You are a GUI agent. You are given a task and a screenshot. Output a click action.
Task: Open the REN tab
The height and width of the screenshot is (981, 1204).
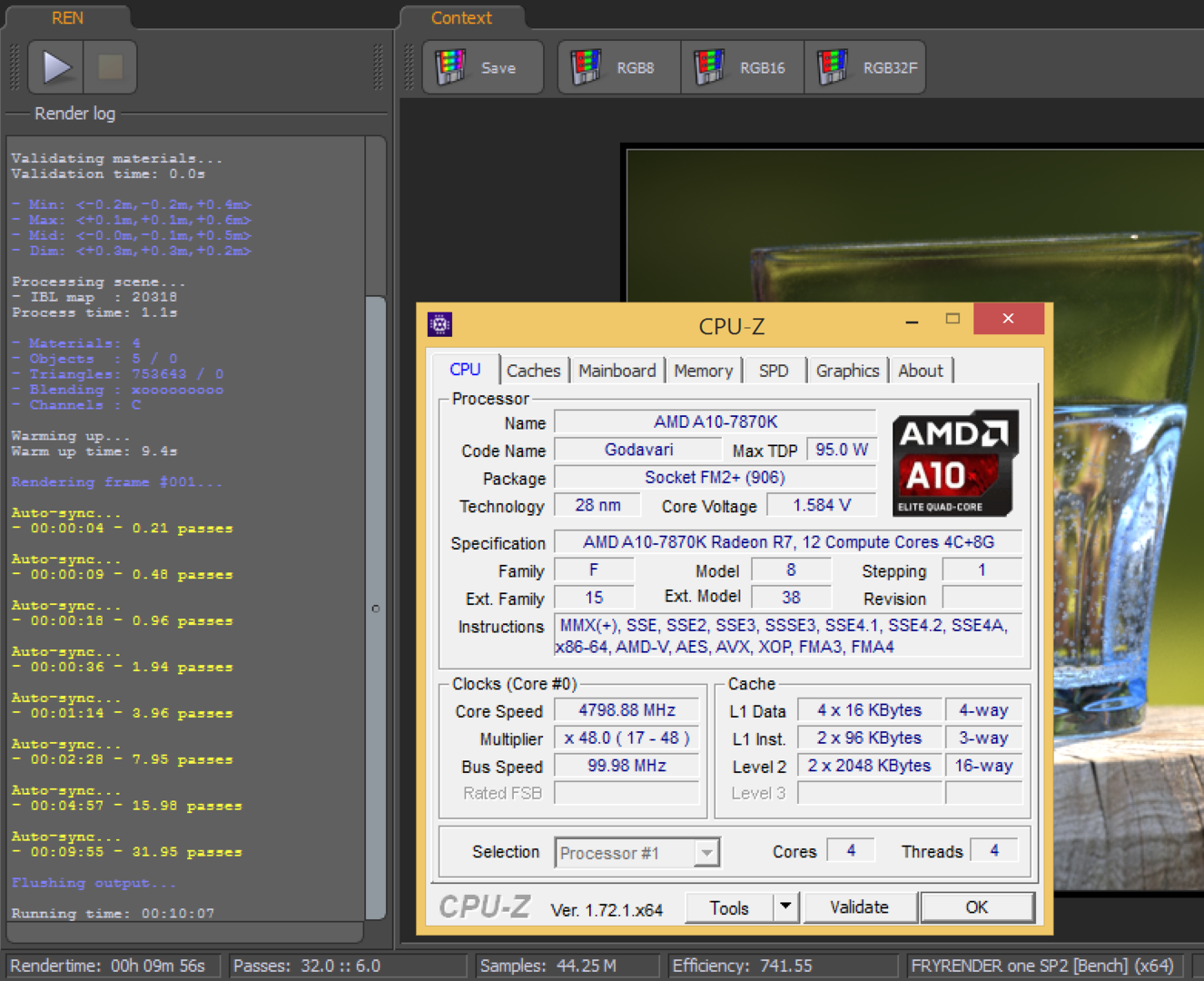67,18
